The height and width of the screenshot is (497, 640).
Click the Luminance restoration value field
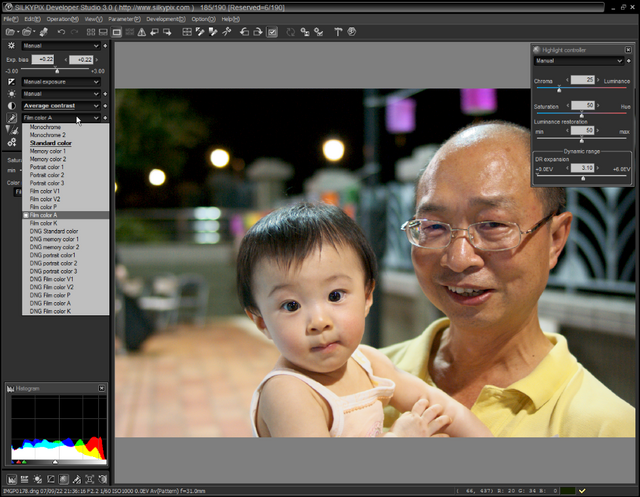[582, 131]
